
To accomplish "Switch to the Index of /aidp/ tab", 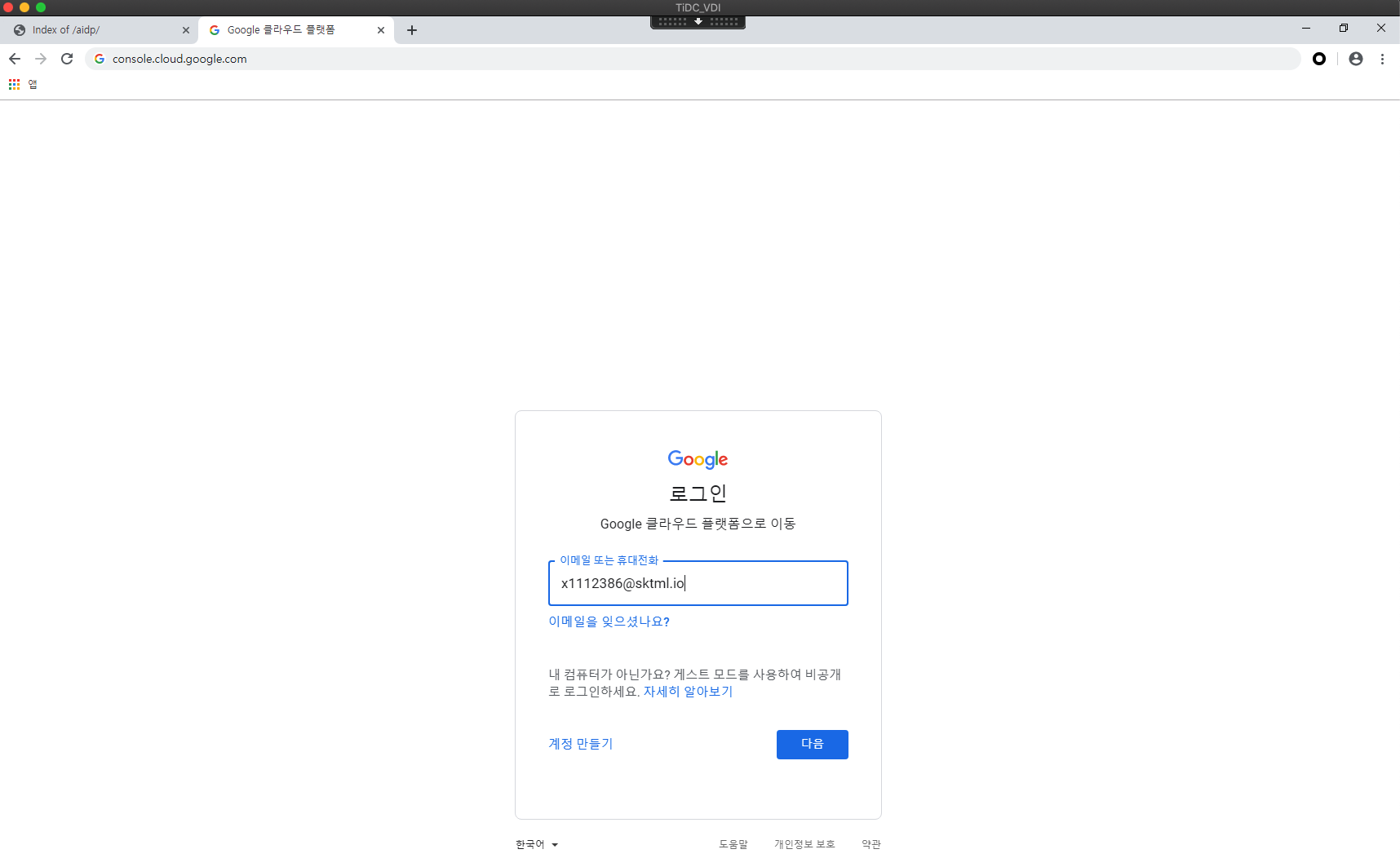I will (90, 30).
